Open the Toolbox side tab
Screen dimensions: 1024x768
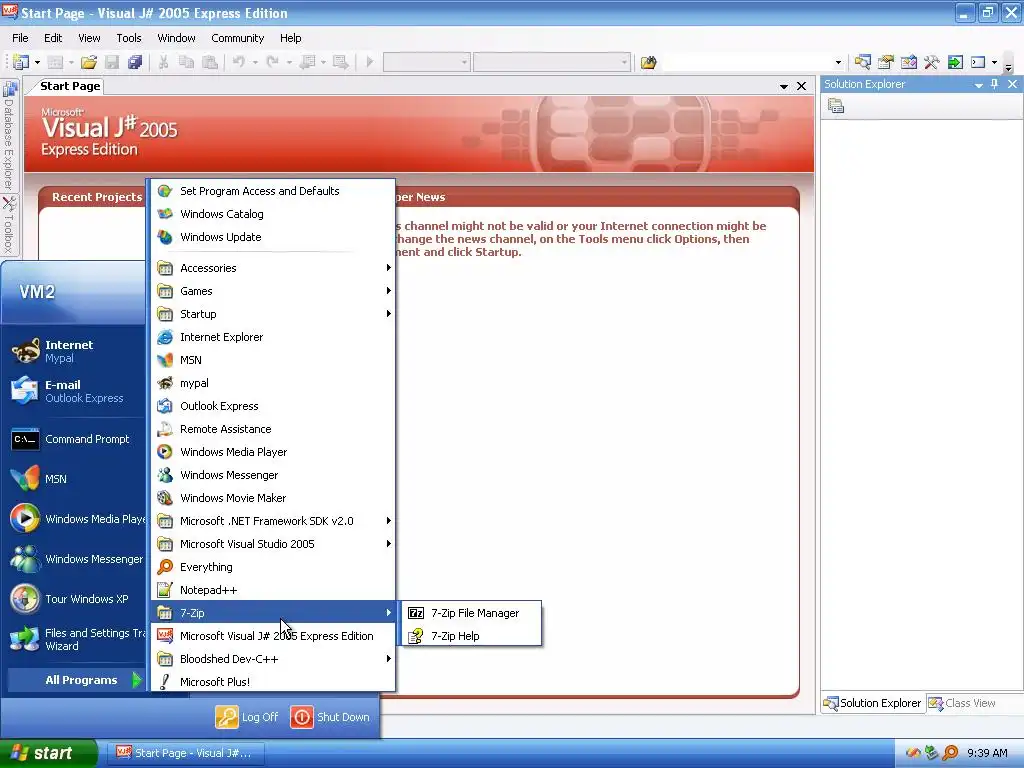pos(9,225)
